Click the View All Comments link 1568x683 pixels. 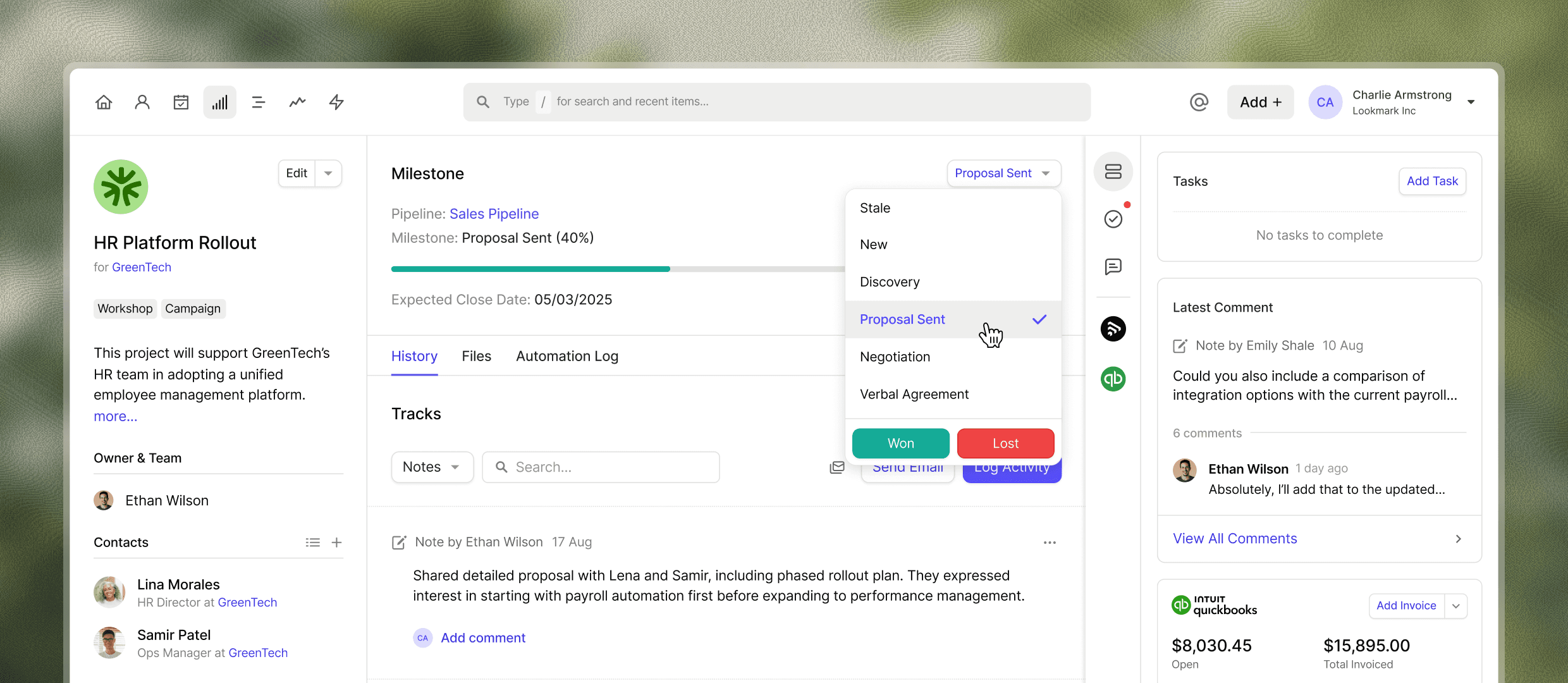click(x=1234, y=538)
